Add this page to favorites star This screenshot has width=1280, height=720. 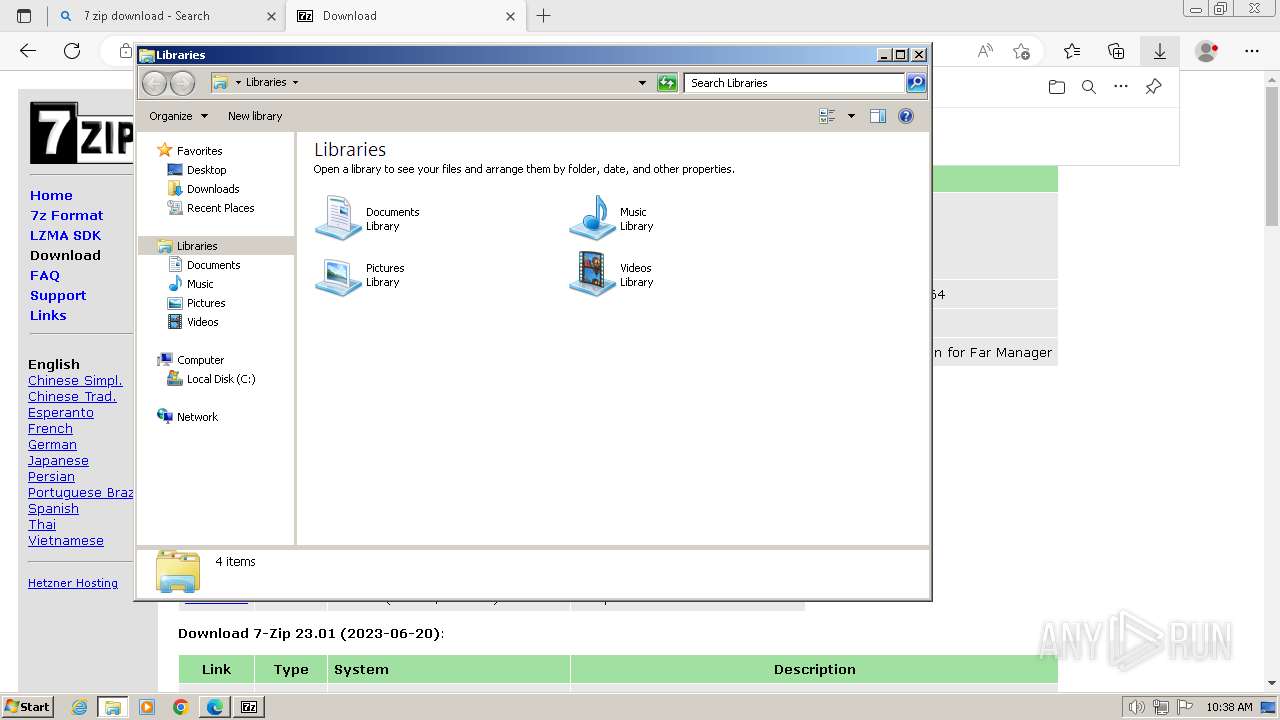[x=1021, y=51]
